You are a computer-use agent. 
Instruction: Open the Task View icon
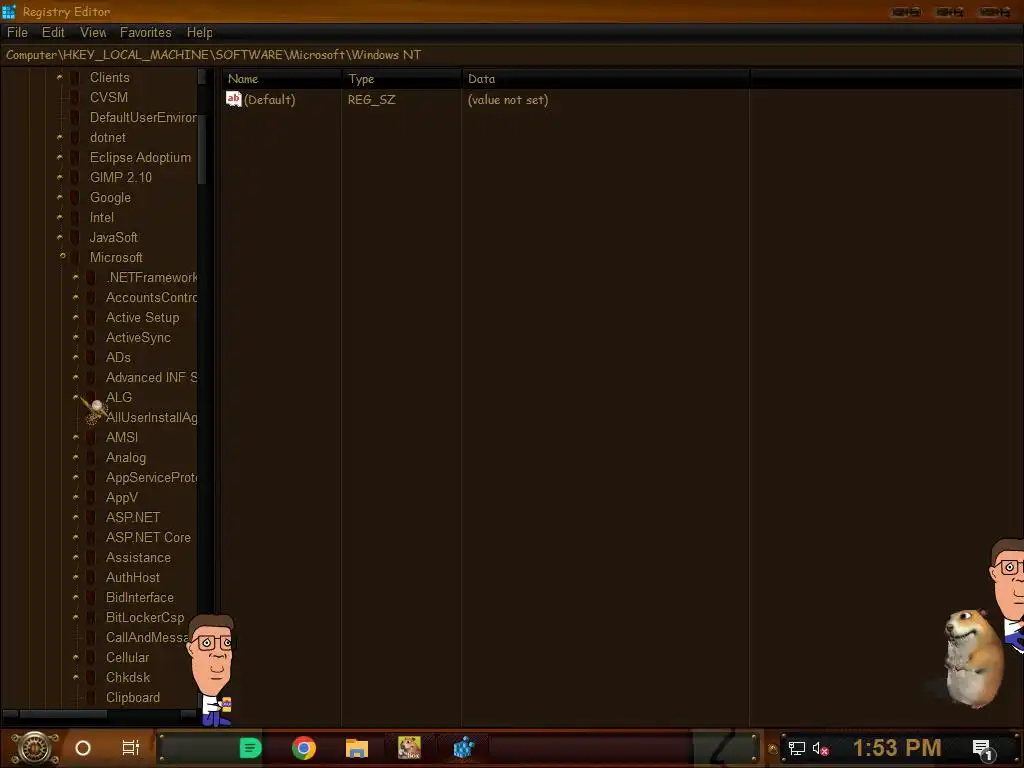pyautogui.click(x=131, y=748)
